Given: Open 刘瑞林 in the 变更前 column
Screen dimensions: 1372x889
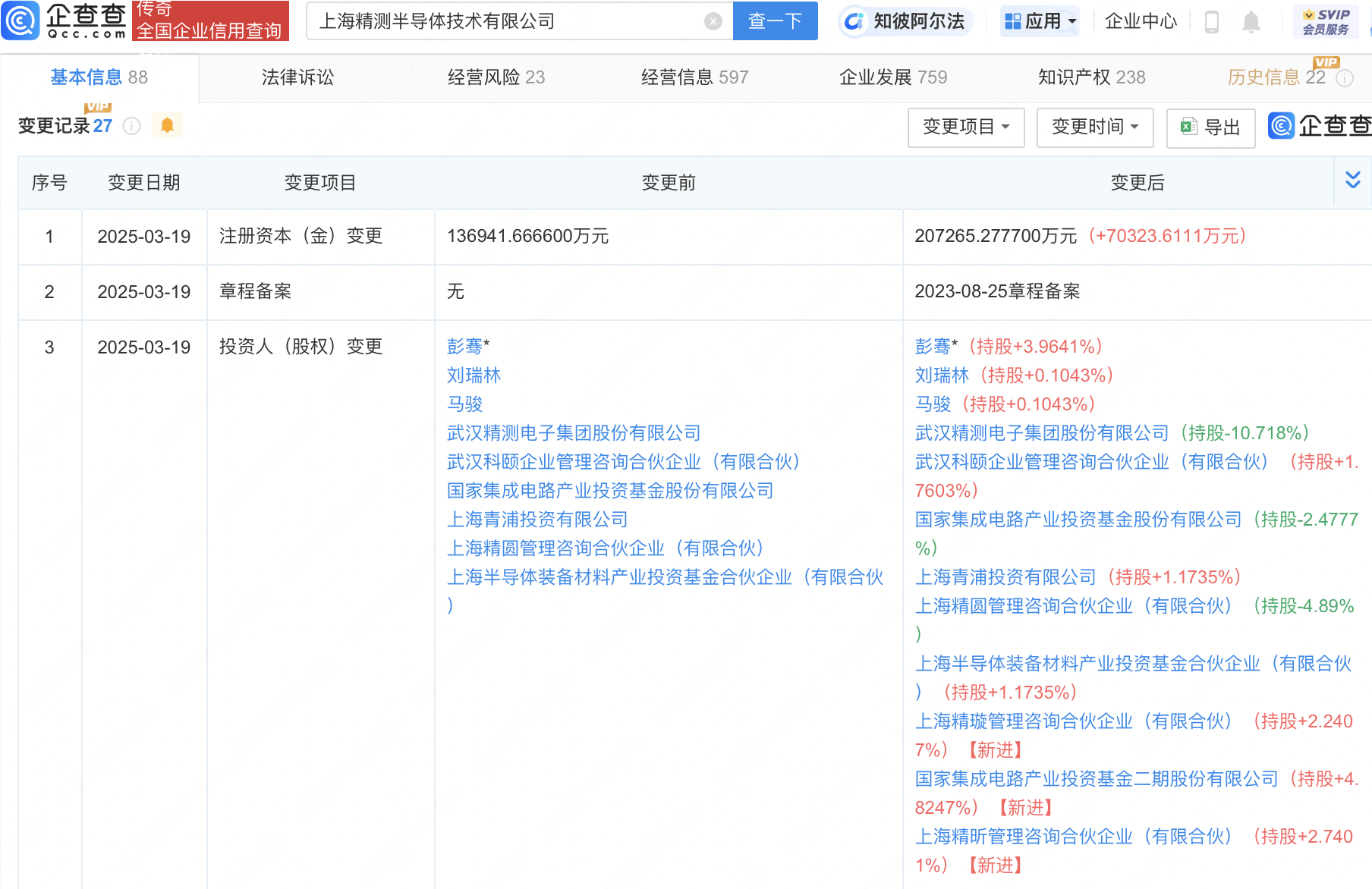Looking at the screenshot, I should [x=474, y=375].
